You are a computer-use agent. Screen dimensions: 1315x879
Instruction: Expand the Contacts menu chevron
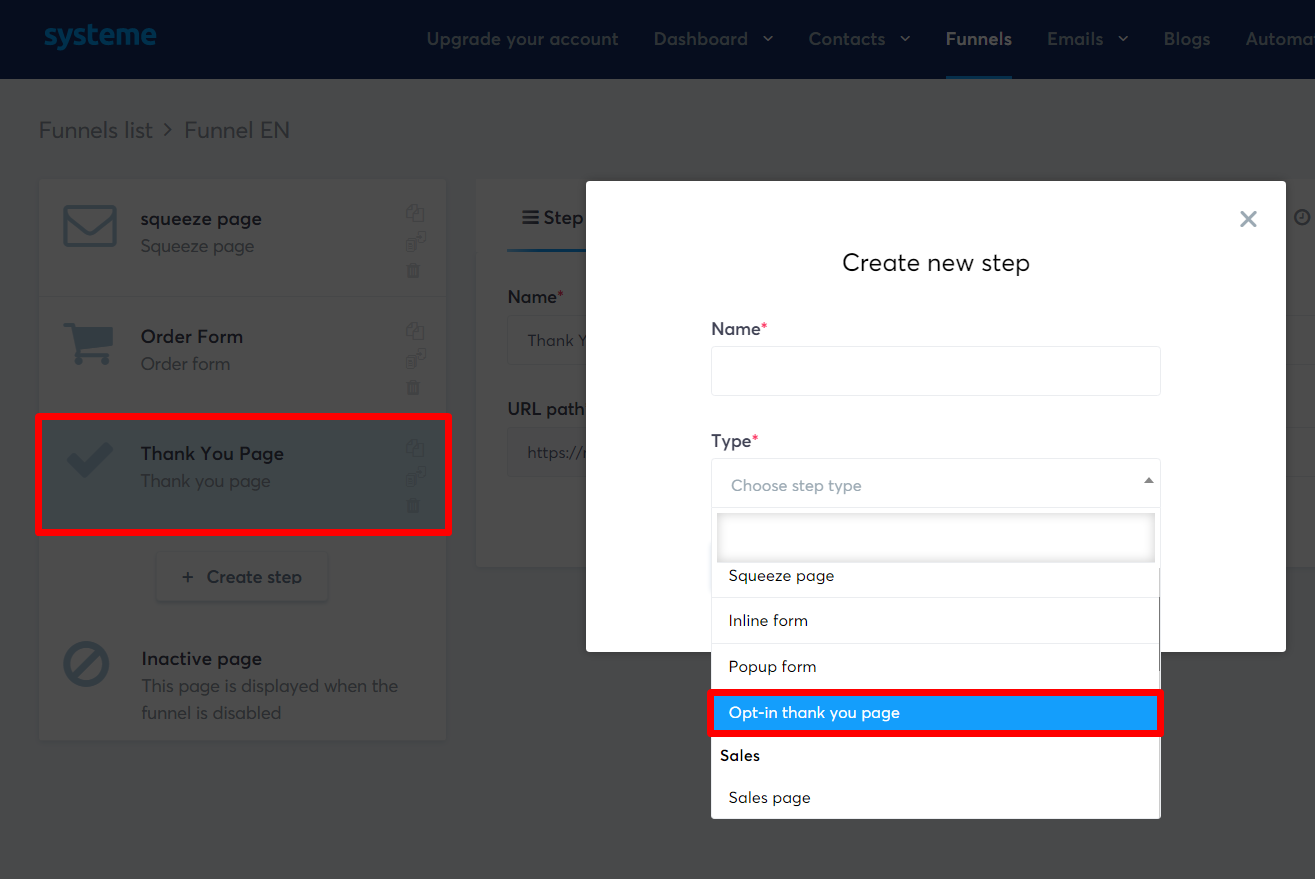pyautogui.click(x=905, y=40)
